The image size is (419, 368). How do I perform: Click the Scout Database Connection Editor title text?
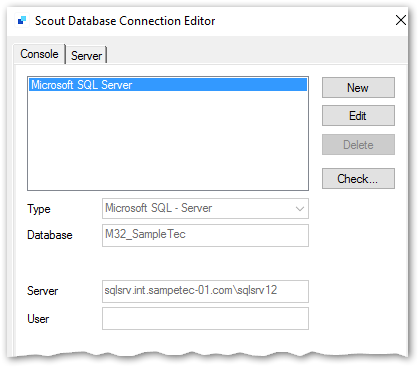125,21
